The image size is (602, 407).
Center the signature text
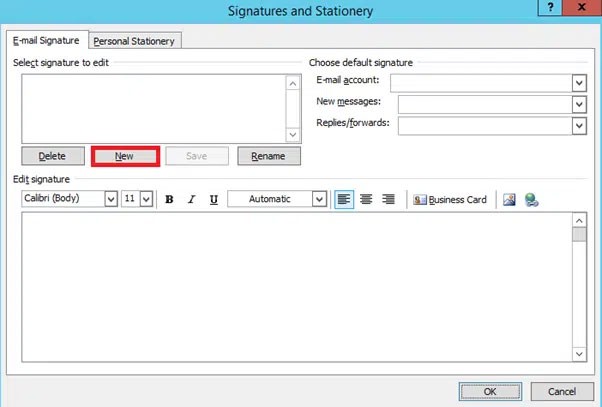[366, 200]
